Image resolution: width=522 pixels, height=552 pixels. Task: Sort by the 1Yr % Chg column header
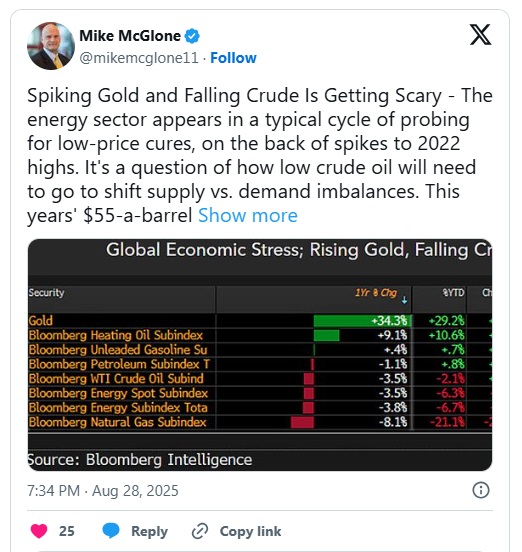[376, 293]
